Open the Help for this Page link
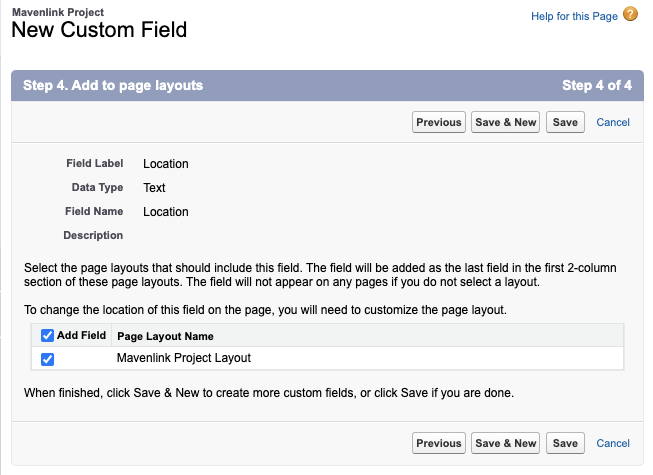653x475 pixels. (574, 16)
